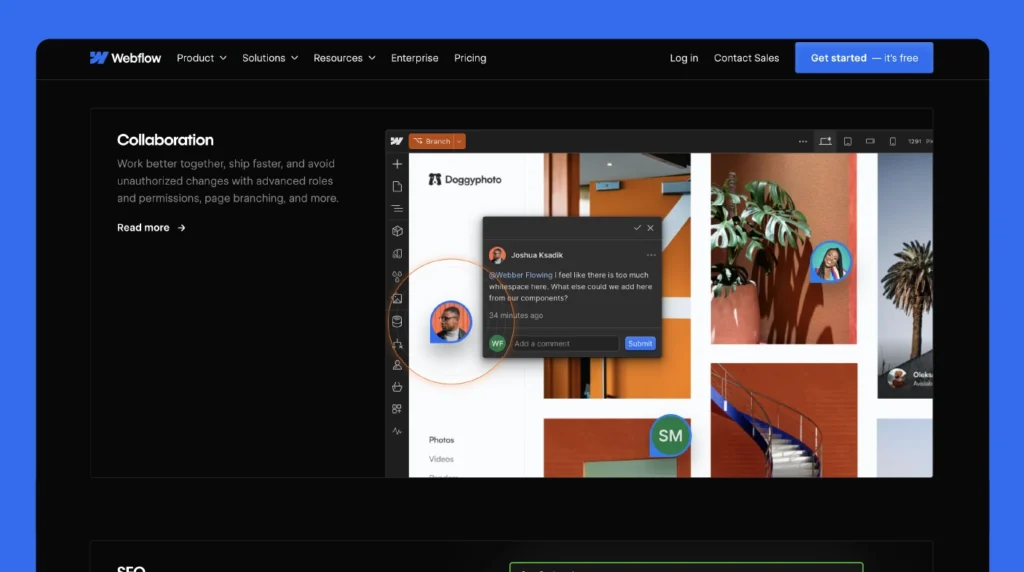This screenshot has height=572, width=1024.
Task: Click the palm tree photo thumbnail
Action: 905,276
